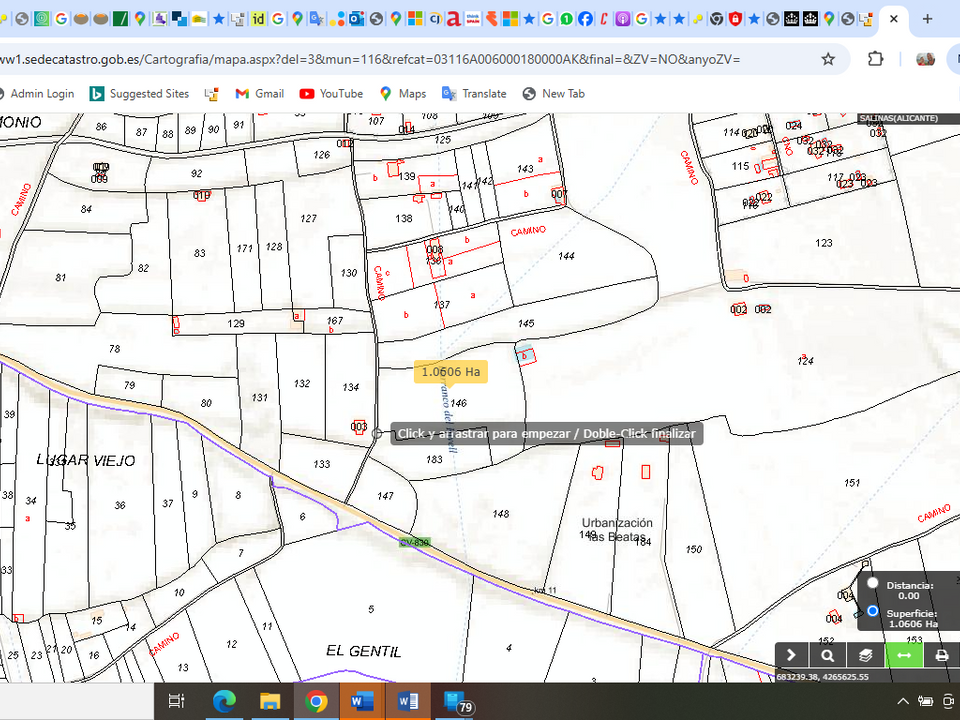Open the Chrome extensions puzzle icon

pos(876,59)
